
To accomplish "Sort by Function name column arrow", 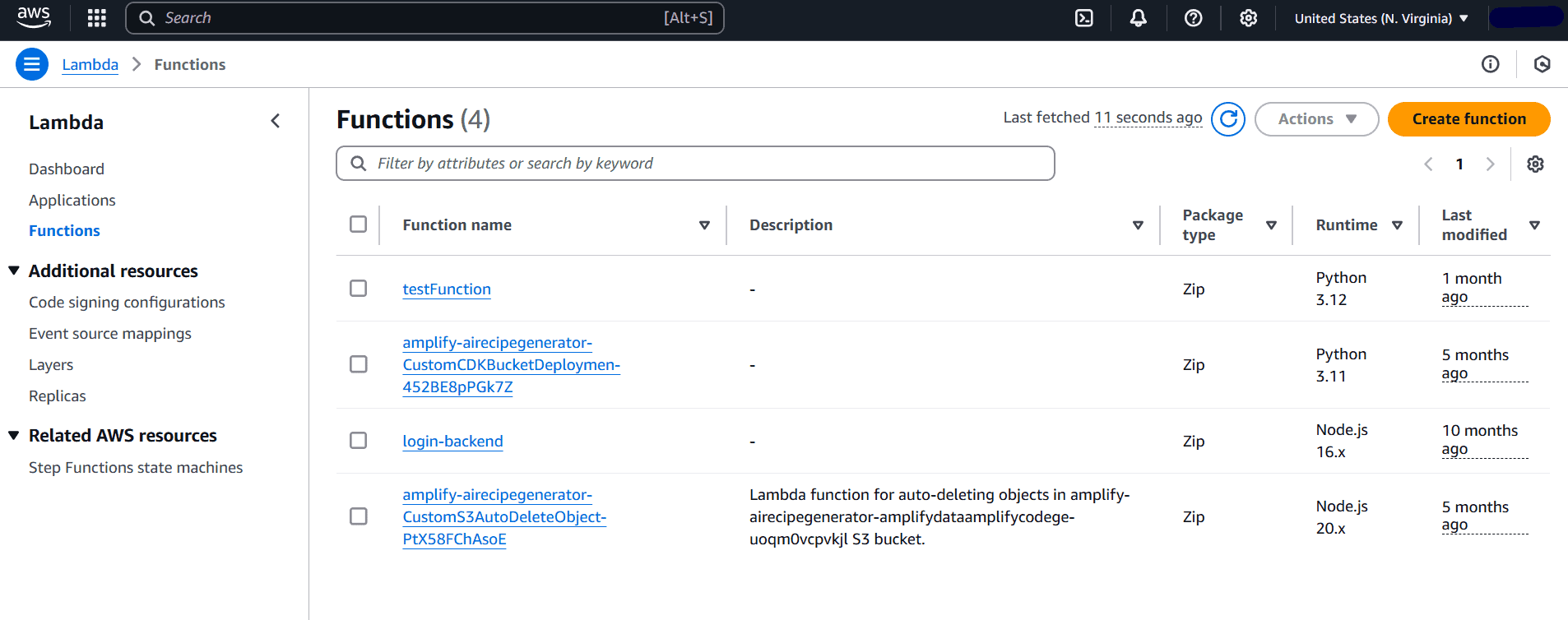I will click(x=704, y=225).
